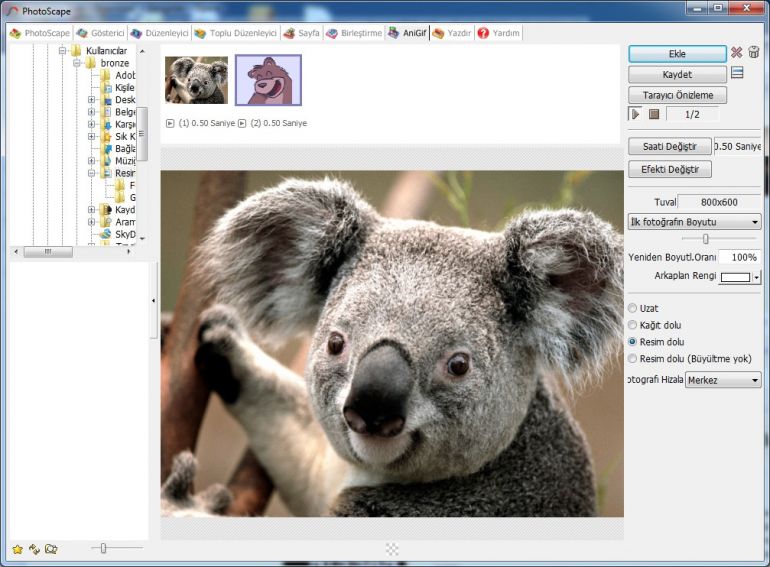Image resolution: width=770 pixels, height=567 pixels.
Task: Select the koala frame thumbnail
Action: pos(196,80)
